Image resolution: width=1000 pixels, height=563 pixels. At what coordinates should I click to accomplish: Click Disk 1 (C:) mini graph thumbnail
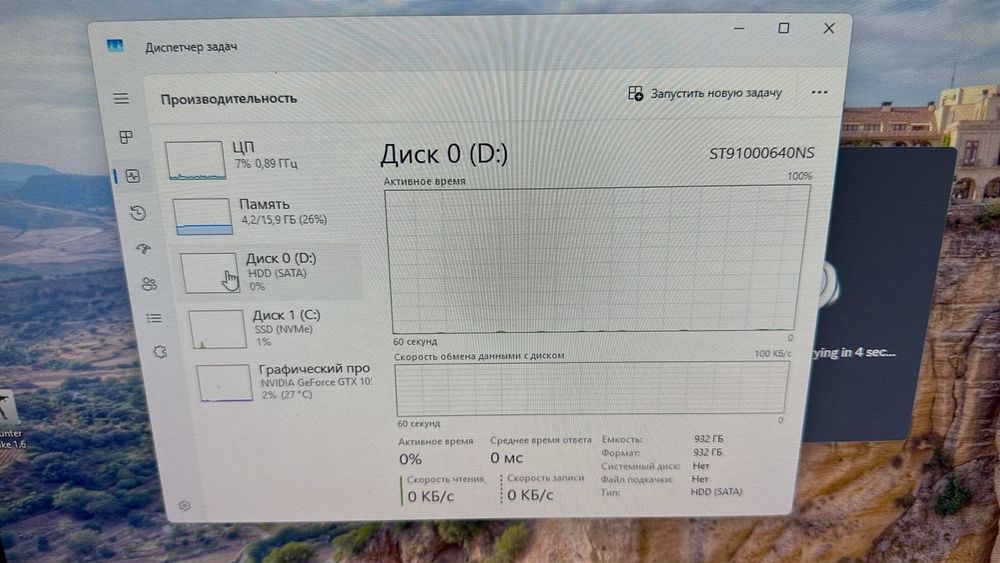pyautogui.click(x=217, y=329)
